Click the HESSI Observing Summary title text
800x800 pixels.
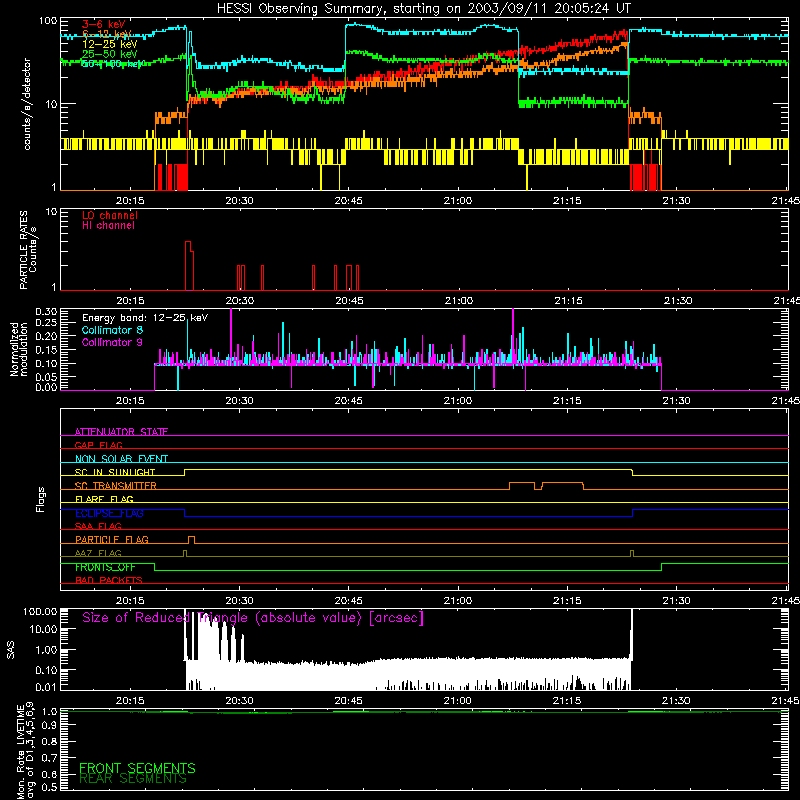423,9
